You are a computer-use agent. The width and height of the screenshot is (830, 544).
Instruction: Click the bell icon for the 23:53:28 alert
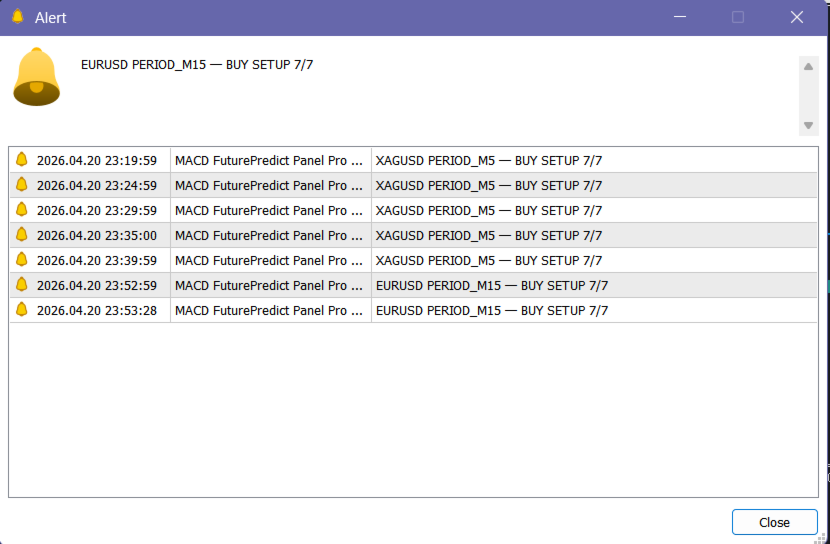[22, 310]
